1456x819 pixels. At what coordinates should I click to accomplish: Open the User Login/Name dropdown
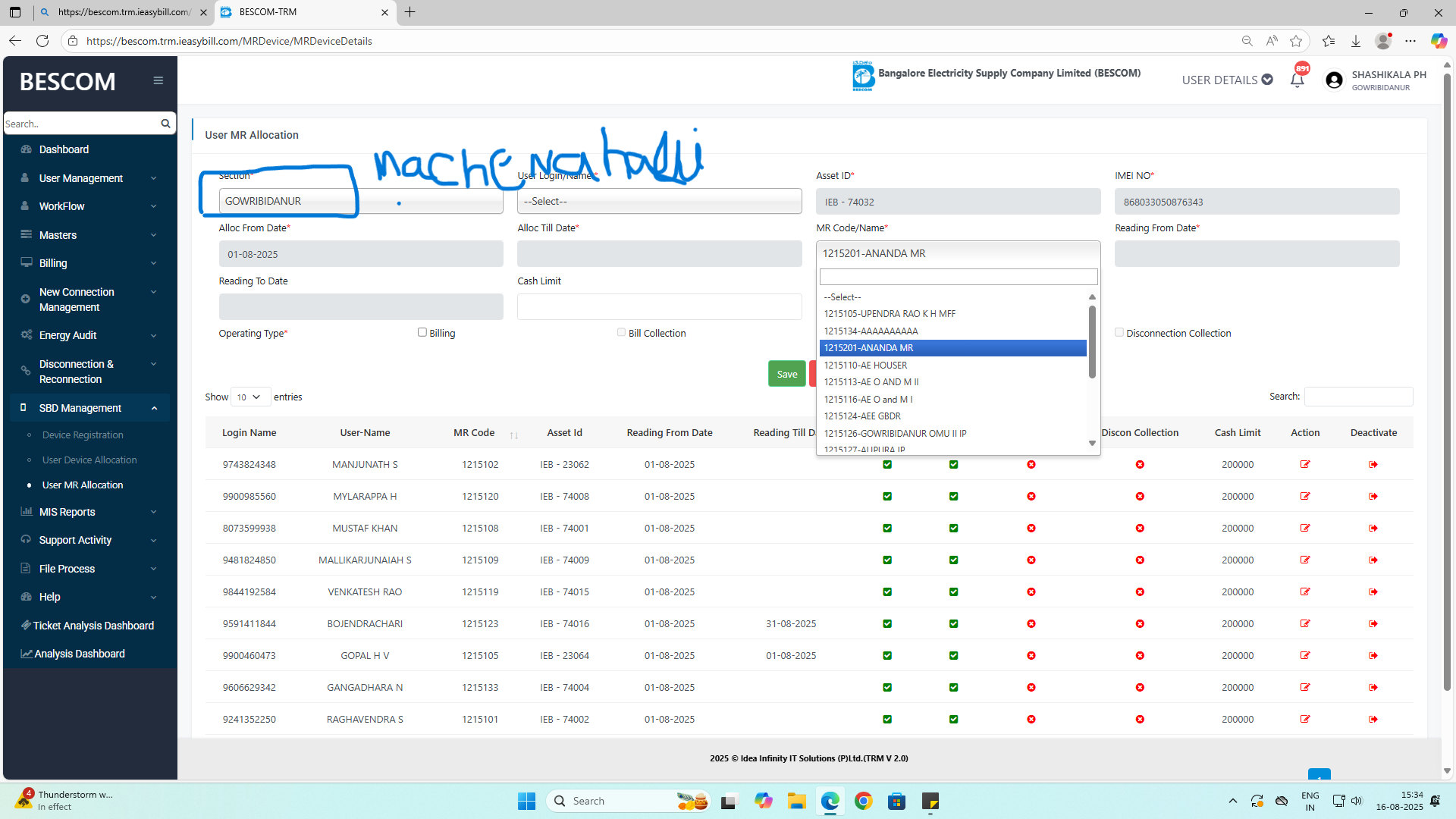pyautogui.click(x=658, y=202)
